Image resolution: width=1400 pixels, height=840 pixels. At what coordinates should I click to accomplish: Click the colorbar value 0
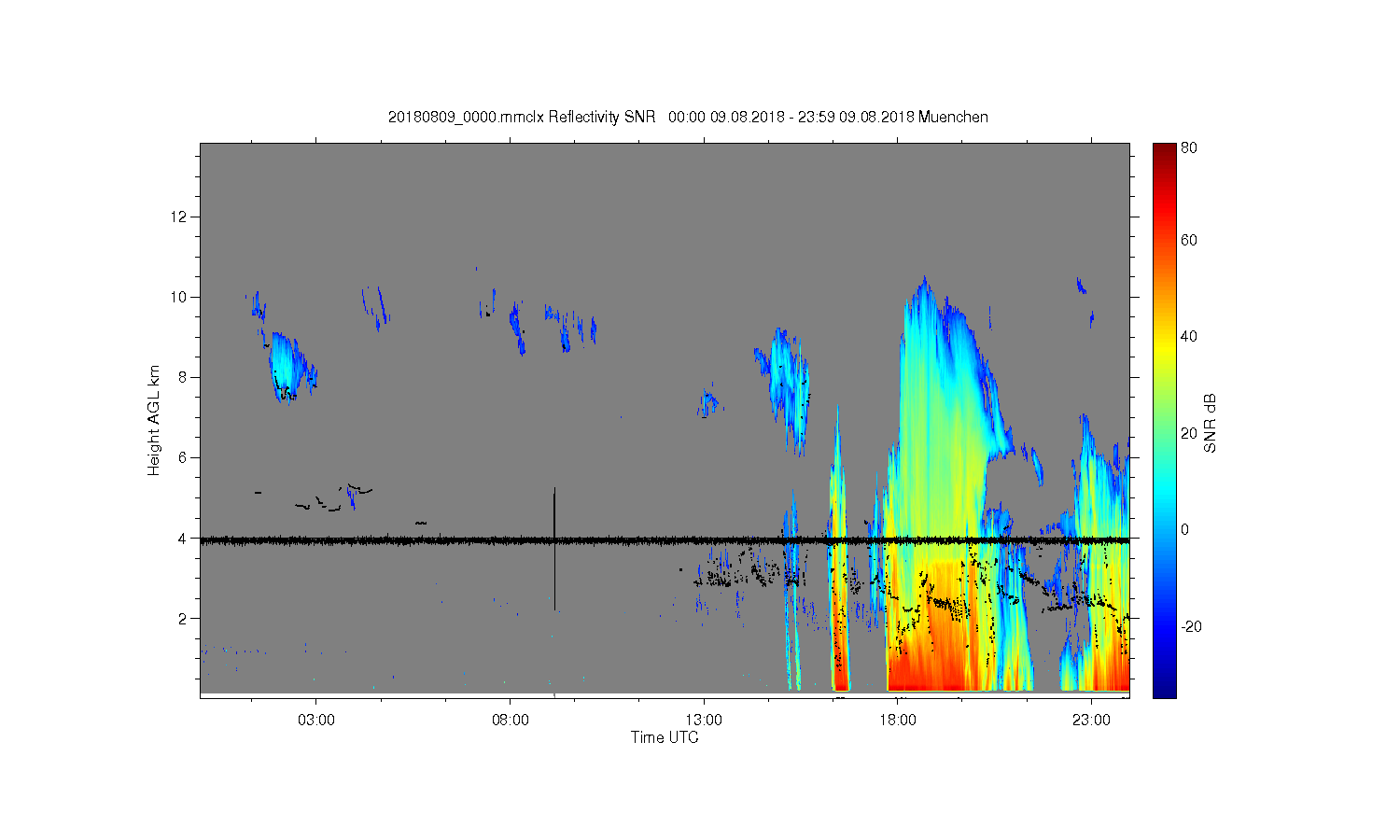tap(1185, 529)
